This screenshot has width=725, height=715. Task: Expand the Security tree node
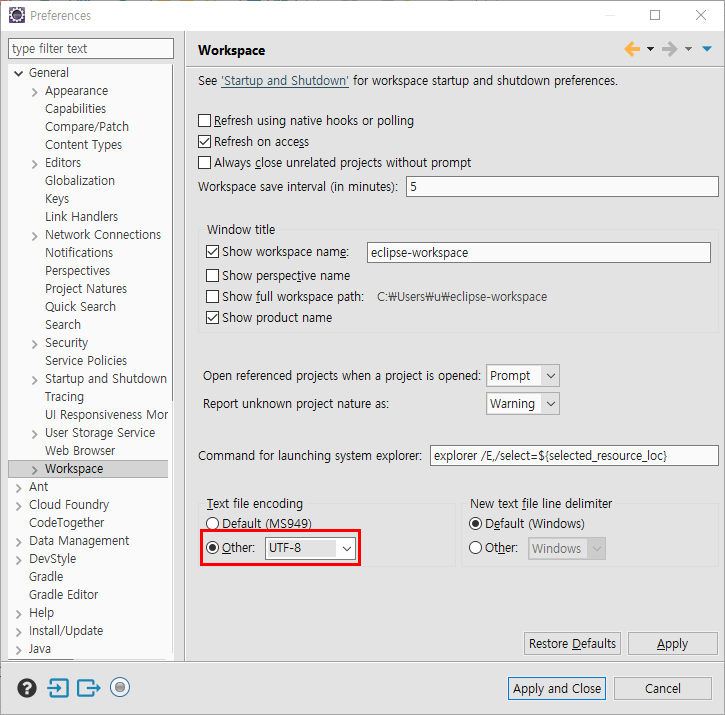point(35,344)
